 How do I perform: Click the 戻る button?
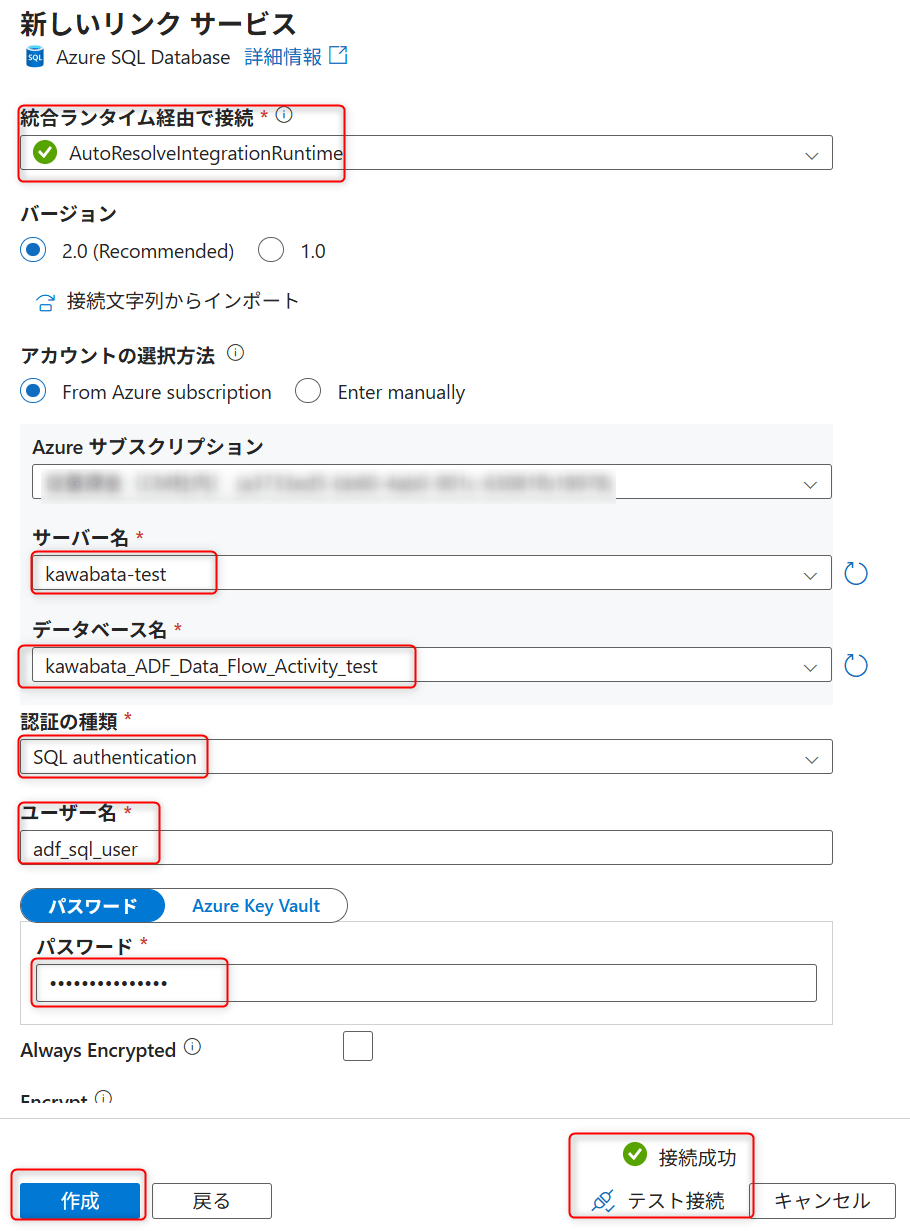pyautogui.click(x=212, y=1201)
